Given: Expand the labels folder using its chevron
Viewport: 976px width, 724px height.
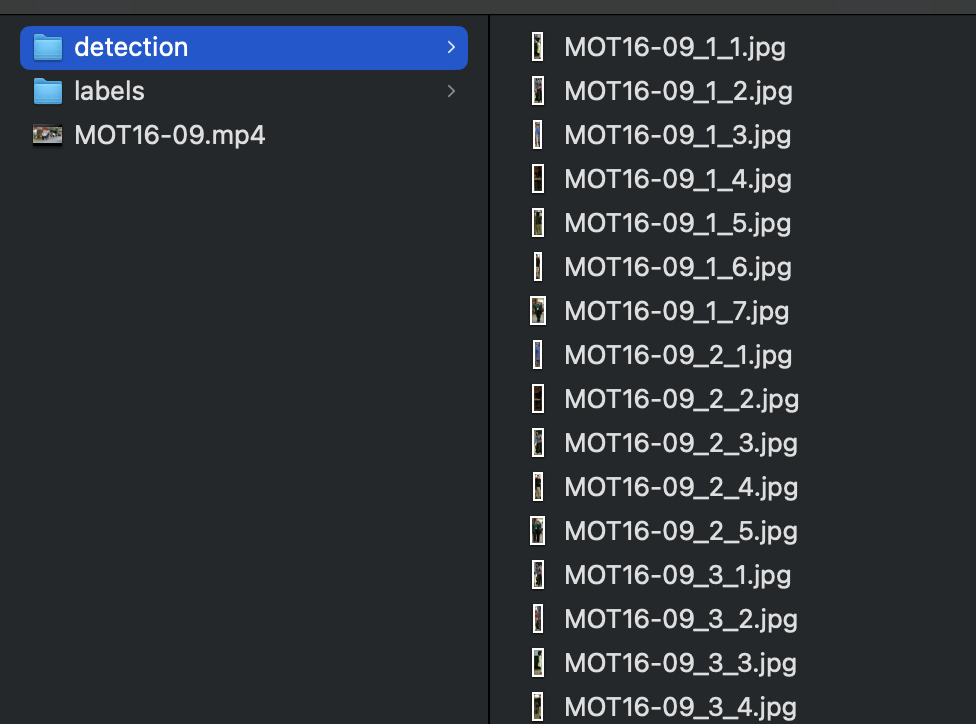Looking at the screenshot, I should 452,91.
